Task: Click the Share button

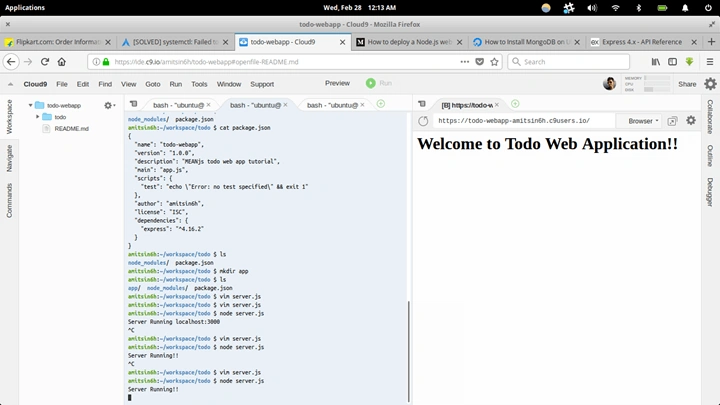Action: coord(687,84)
